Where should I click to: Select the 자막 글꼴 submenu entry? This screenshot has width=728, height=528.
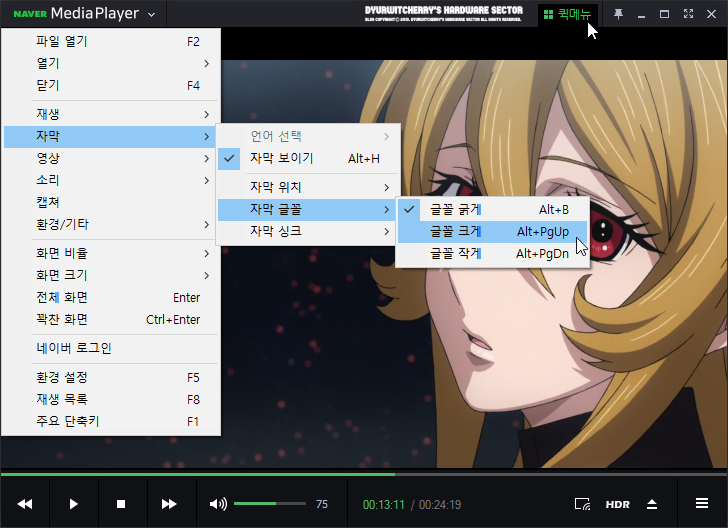pyautogui.click(x=306, y=209)
